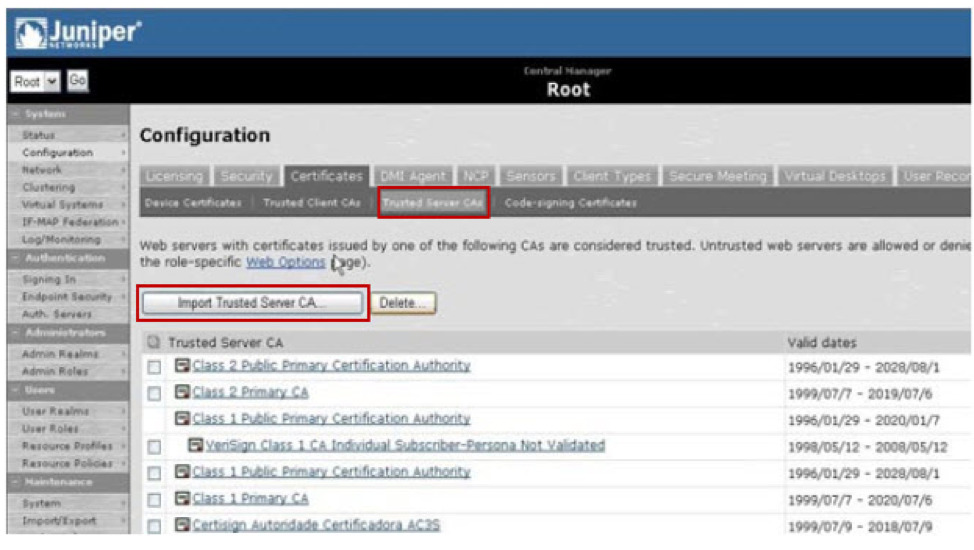Open Certisign Autoridade Certificadora AC3S link
This screenshot has width=974, height=550.
[316, 525]
